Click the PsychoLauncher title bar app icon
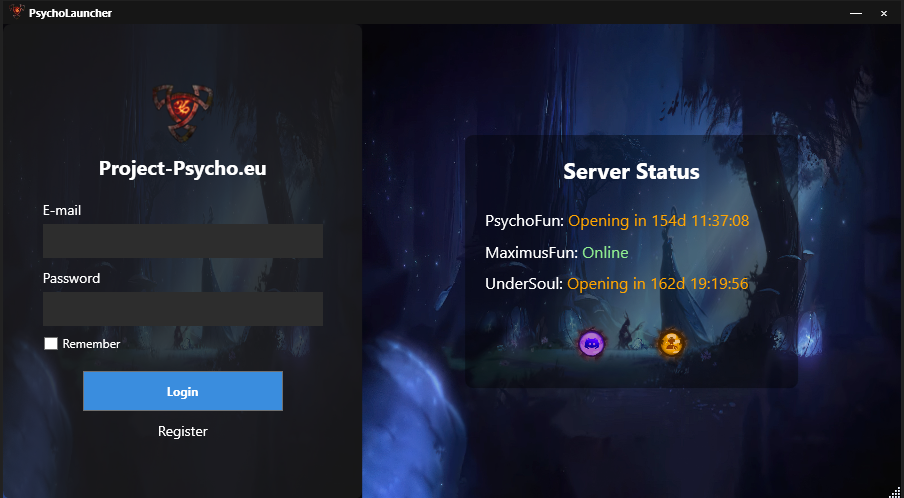The width and height of the screenshot is (904, 498). 17,12
